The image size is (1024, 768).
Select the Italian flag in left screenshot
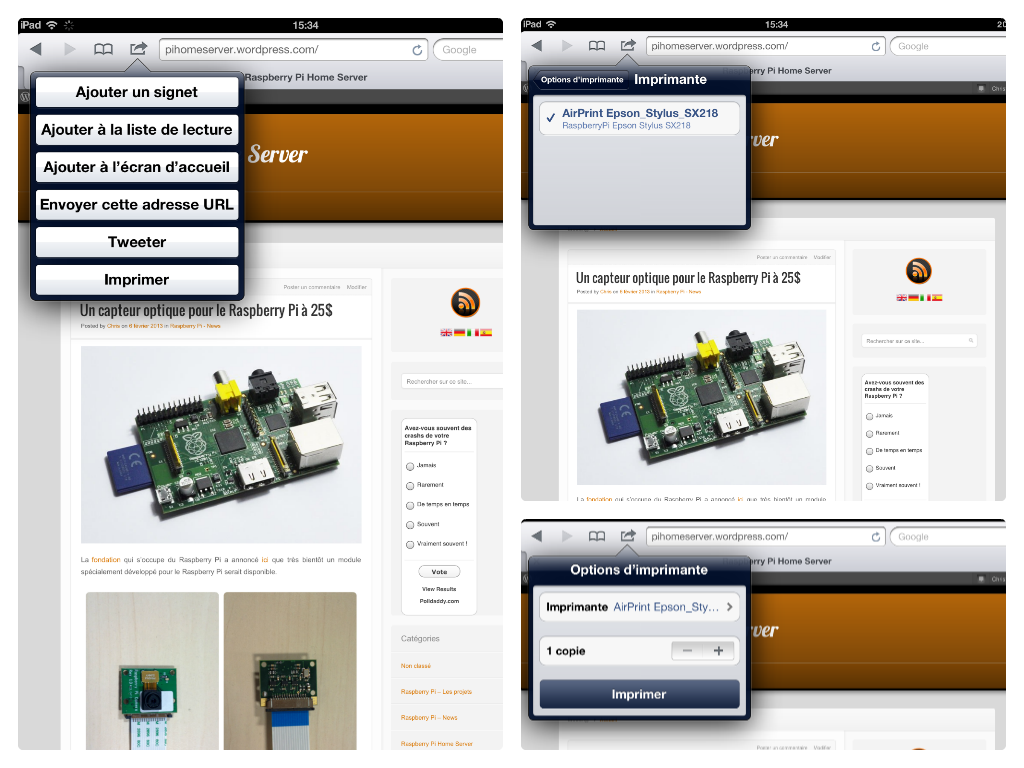[x=472, y=332]
